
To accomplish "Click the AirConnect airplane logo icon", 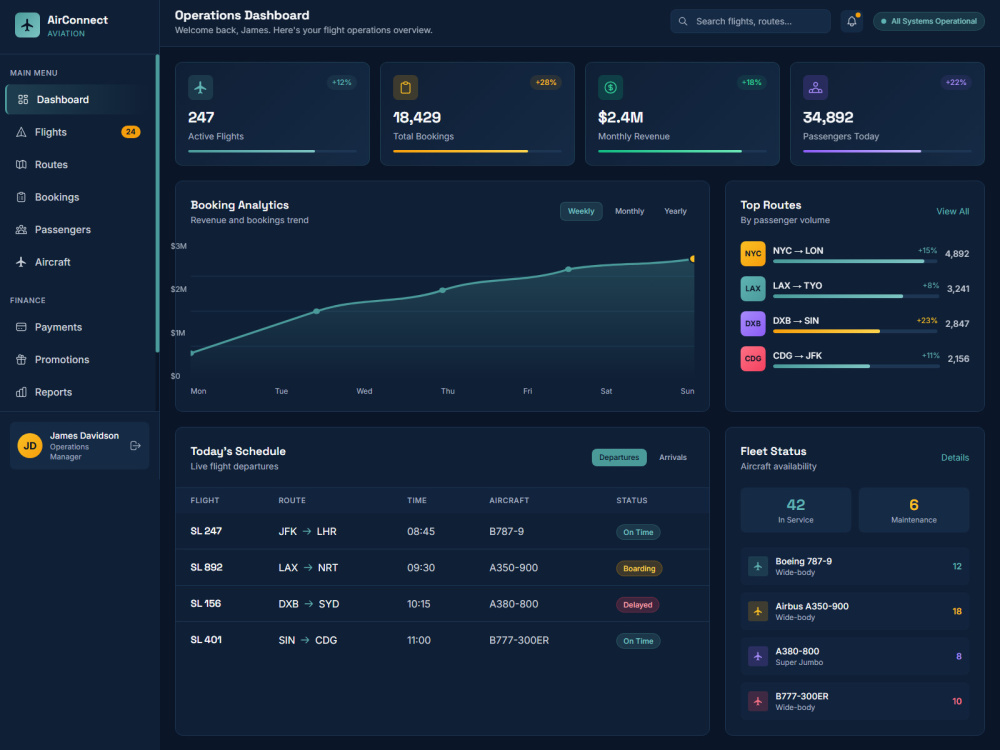I will click(x=27, y=25).
